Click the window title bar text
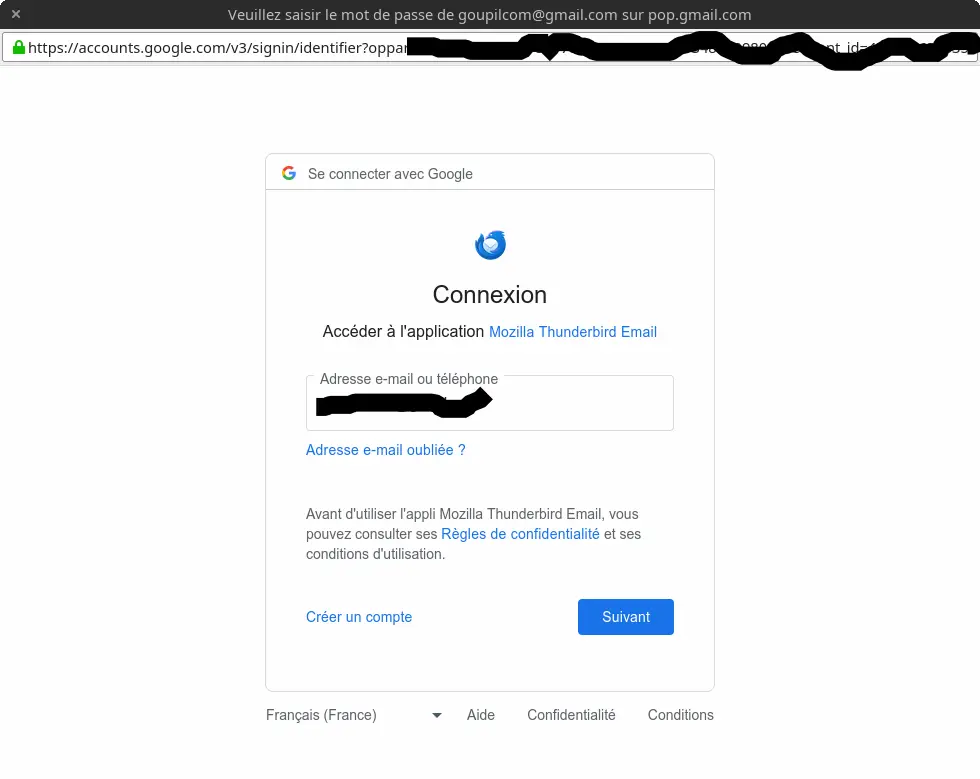980x779 pixels. [x=489, y=14]
